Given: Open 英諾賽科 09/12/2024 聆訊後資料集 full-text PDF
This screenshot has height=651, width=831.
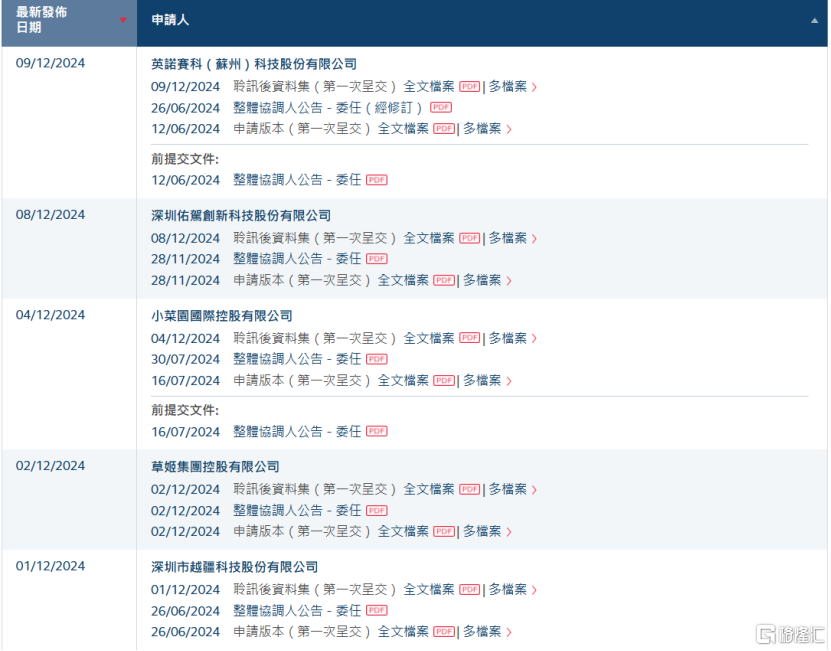Looking at the screenshot, I should click(470, 86).
